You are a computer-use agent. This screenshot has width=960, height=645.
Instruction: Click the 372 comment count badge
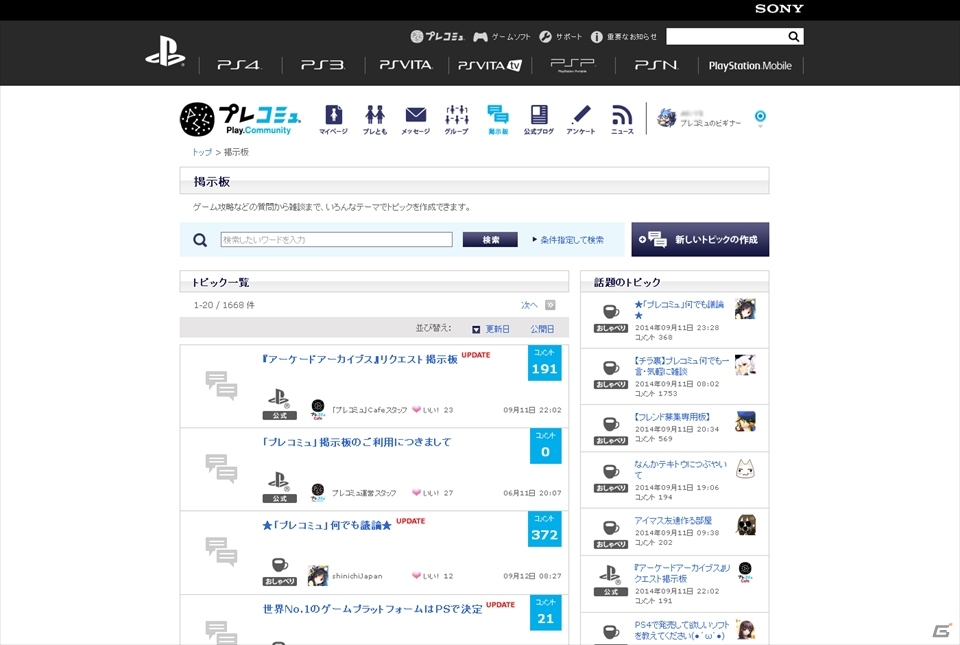(x=544, y=529)
